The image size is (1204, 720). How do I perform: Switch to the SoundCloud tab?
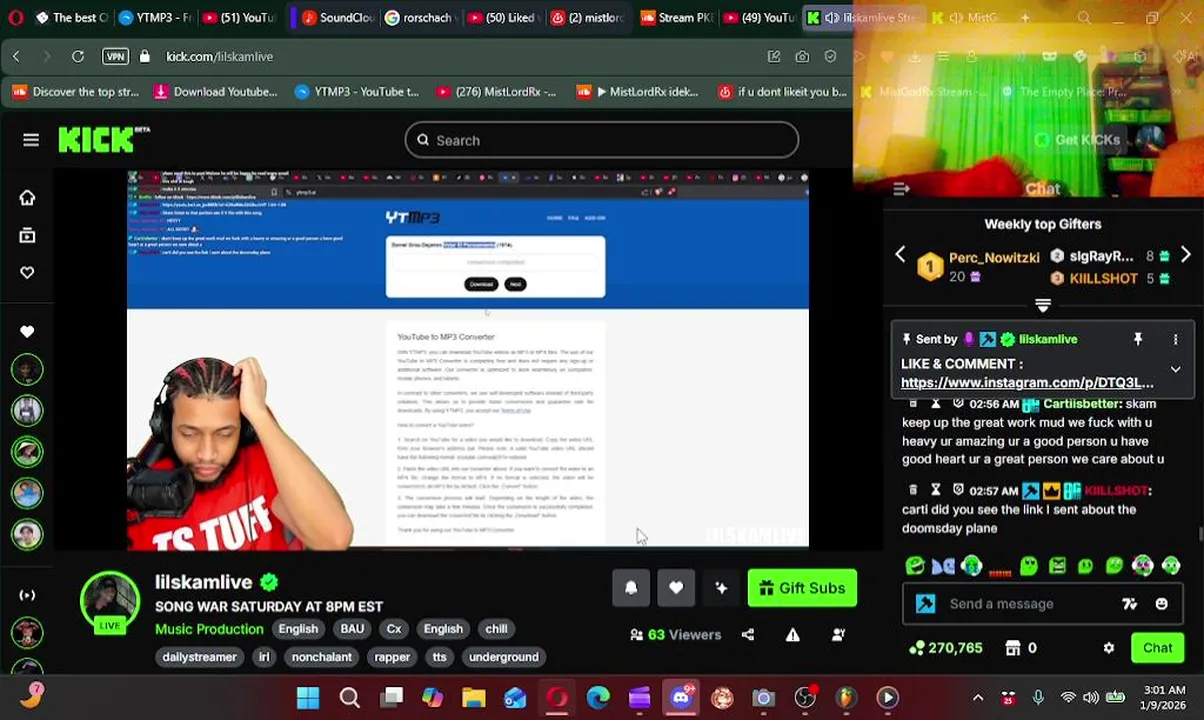pos(337,18)
